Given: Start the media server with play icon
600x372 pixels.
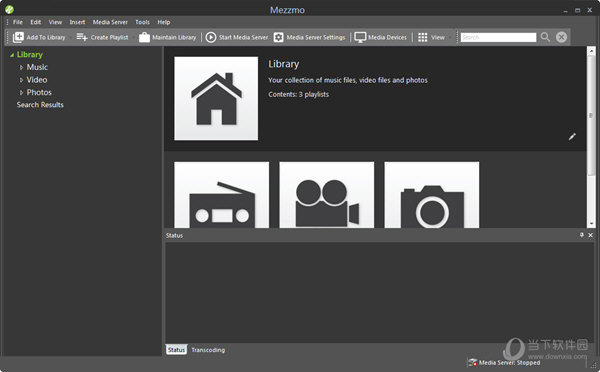Looking at the screenshot, I should 211,37.
